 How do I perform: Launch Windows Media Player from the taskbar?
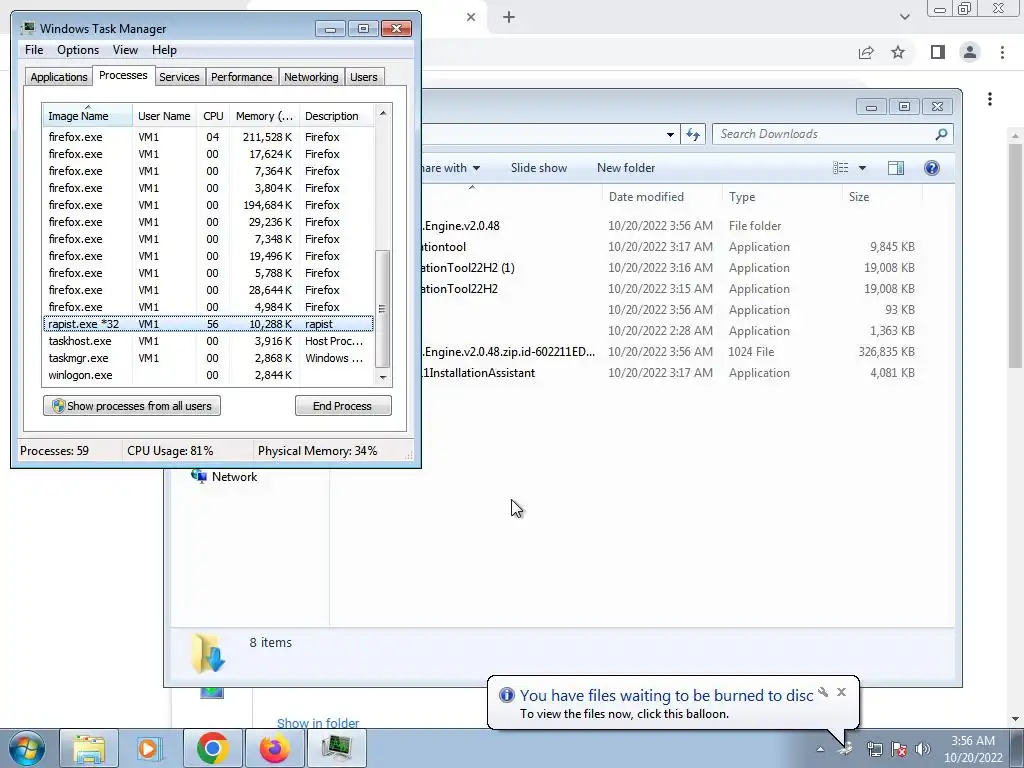click(150, 748)
